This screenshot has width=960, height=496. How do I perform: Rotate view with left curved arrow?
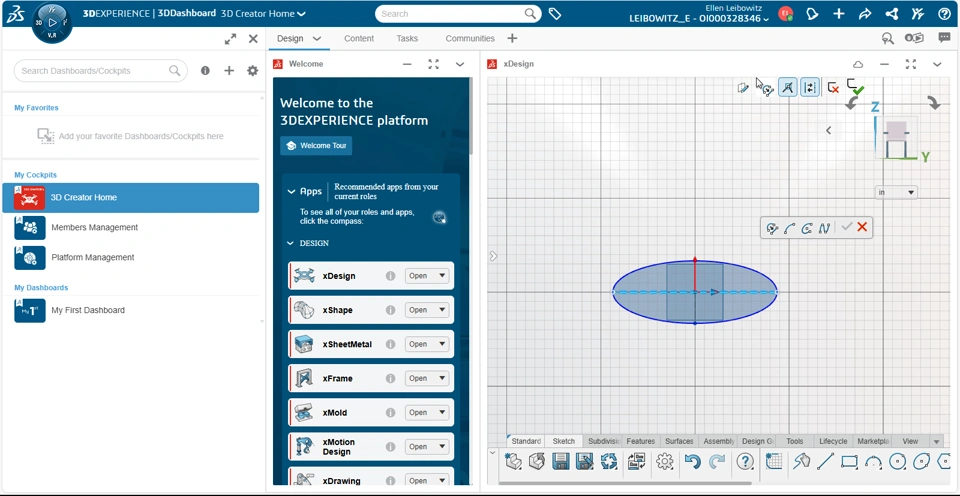(x=851, y=104)
